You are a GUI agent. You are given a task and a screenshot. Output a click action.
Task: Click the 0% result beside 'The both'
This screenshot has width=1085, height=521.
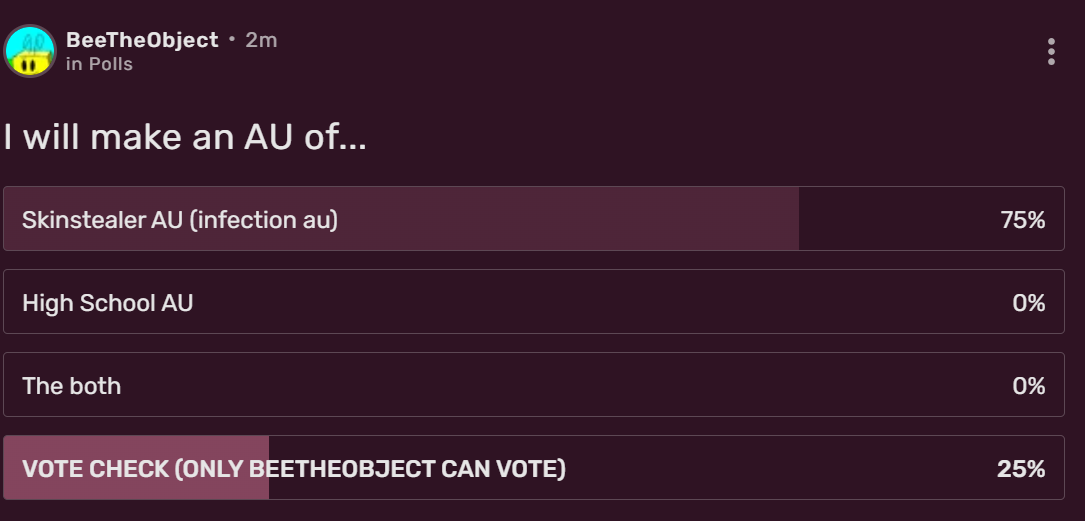1028,385
